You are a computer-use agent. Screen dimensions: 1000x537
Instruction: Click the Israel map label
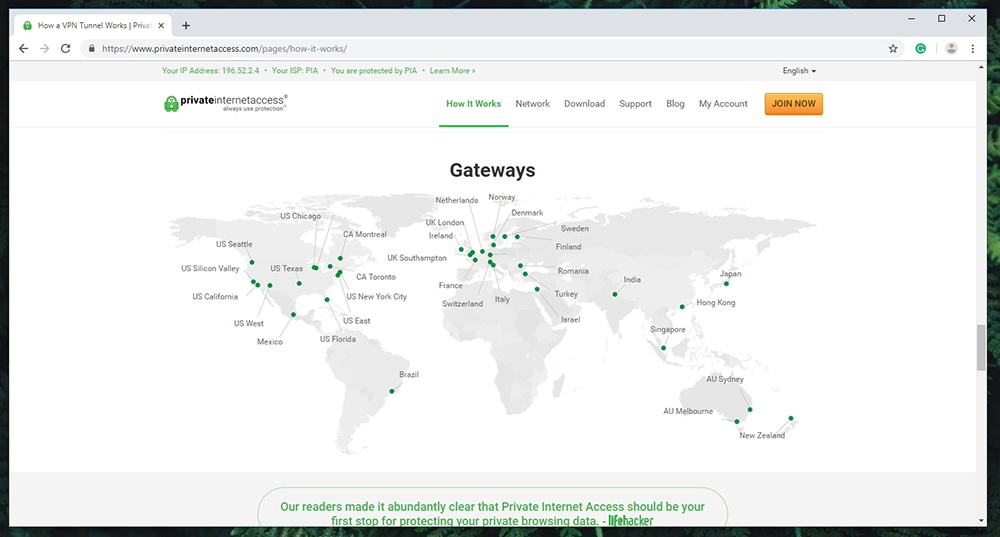point(570,320)
